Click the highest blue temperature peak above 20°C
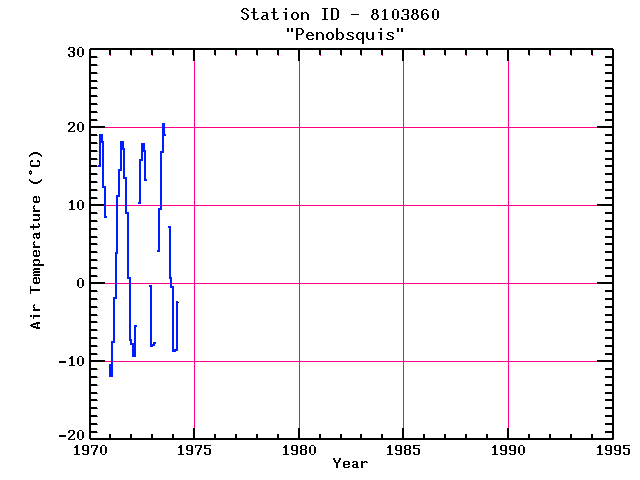Screen dimensions: 640x480 (x=163, y=125)
